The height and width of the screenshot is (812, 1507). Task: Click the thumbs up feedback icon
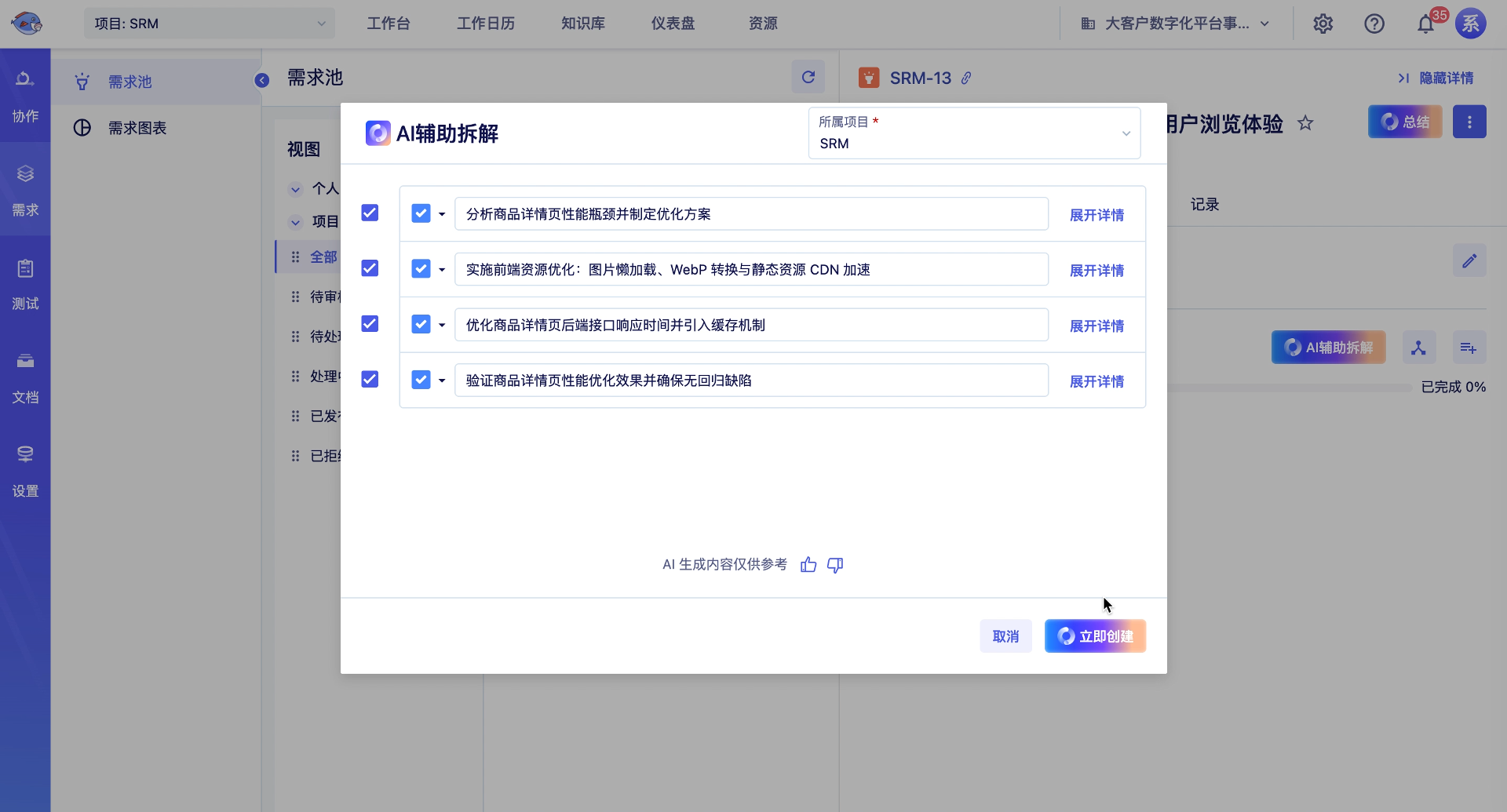(x=808, y=565)
